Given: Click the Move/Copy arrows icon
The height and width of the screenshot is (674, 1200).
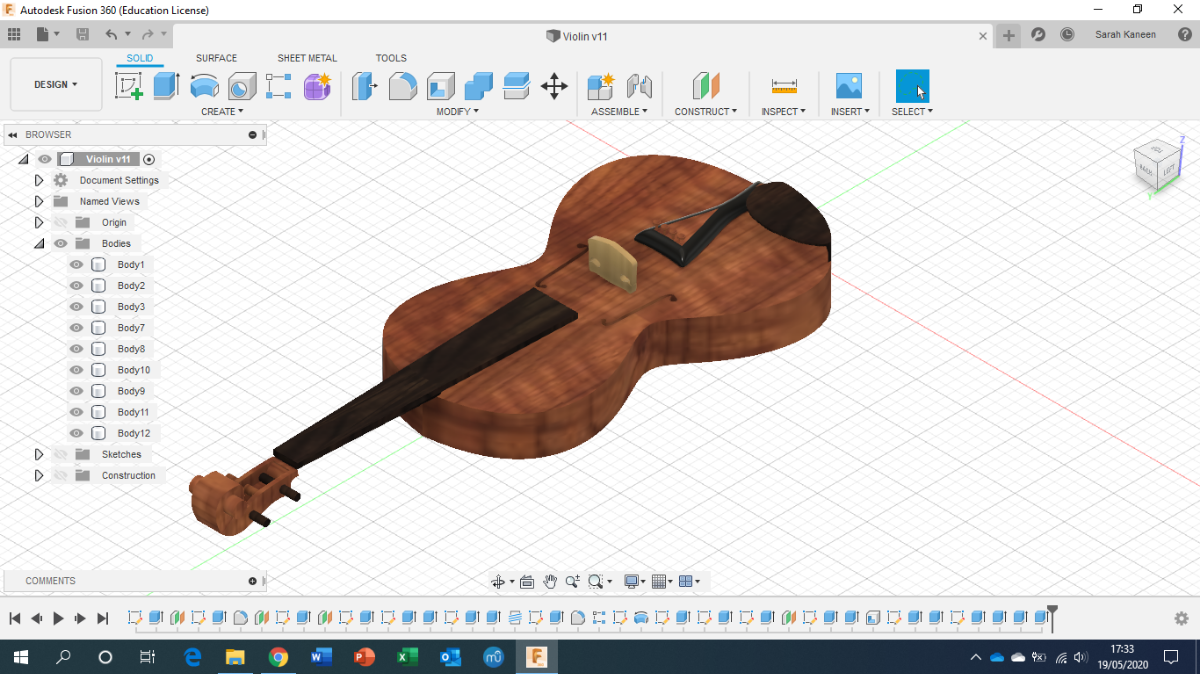Looking at the screenshot, I should point(554,86).
